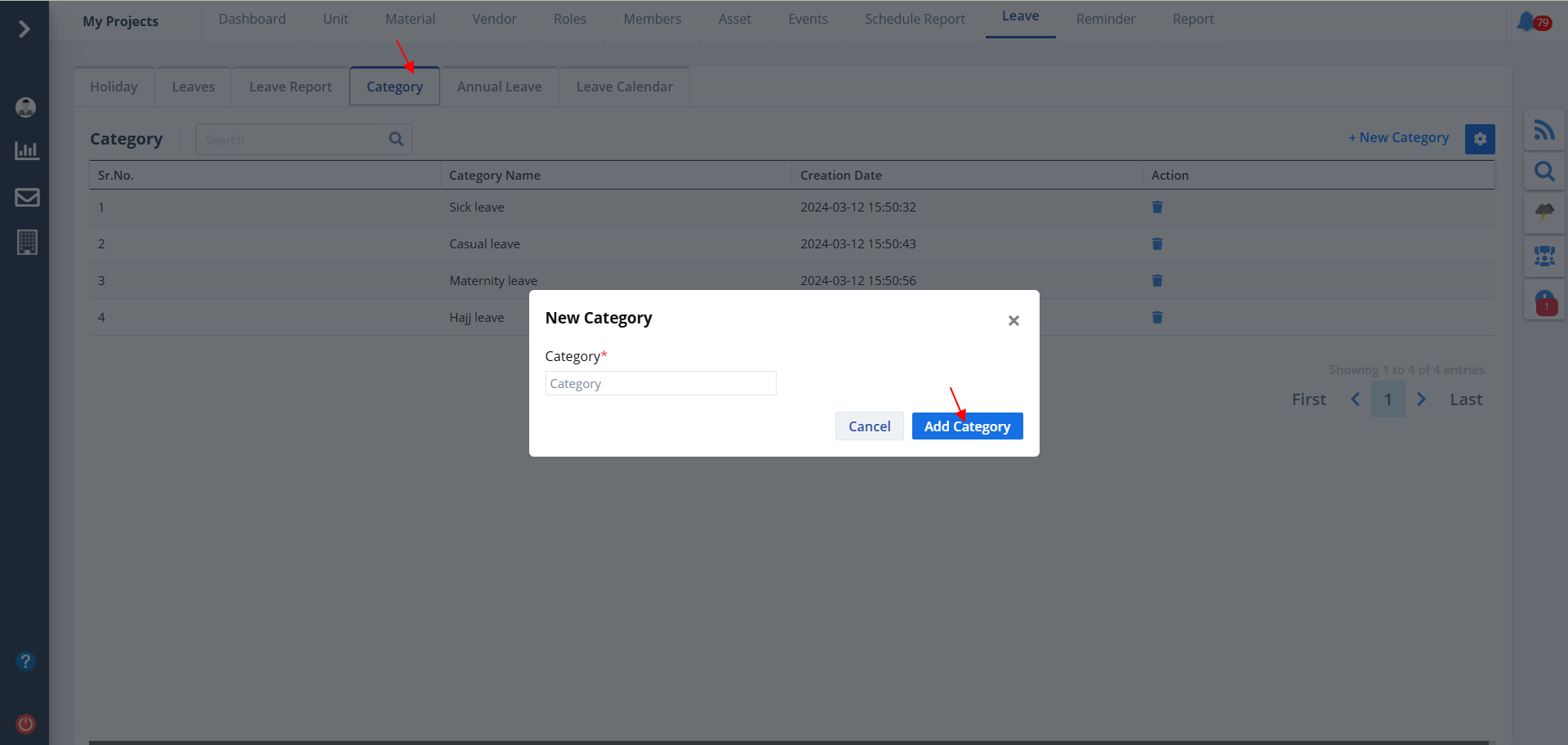Click the user profile avatar in sidebar
The width and height of the screenshot is (1568, 745).
click(26, 107)
